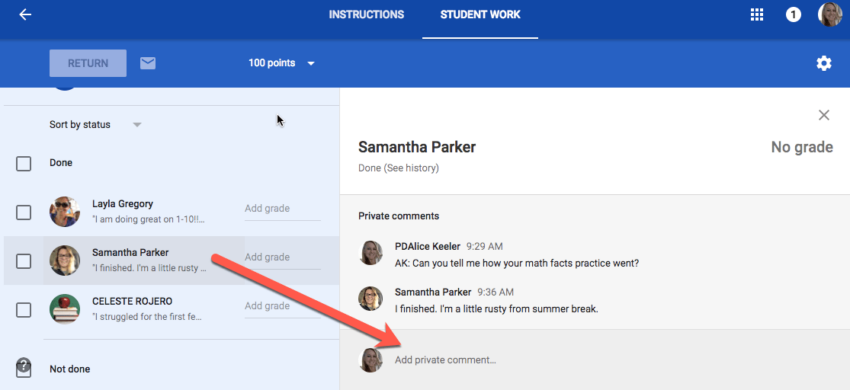Click the No grade label
Image resolution: width=850 pixels, height=390 pixels.
802,147
